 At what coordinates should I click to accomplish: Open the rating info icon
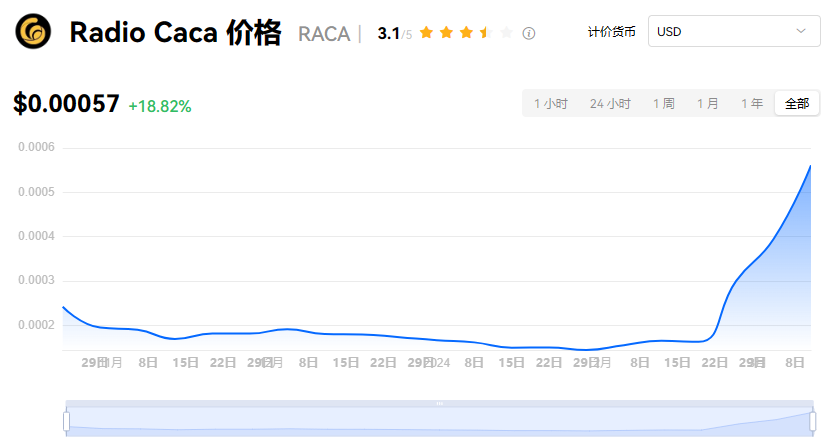pos(528,34)
